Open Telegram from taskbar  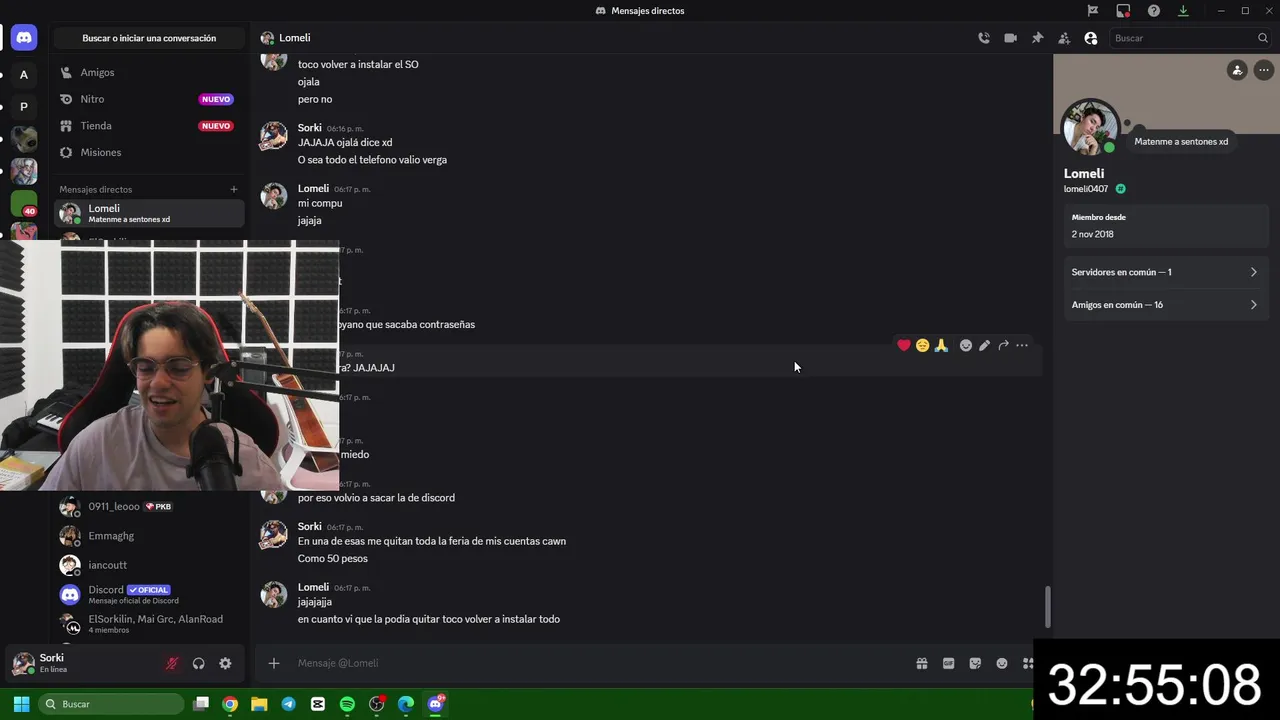pyautogui.click(x=289, y=704)
